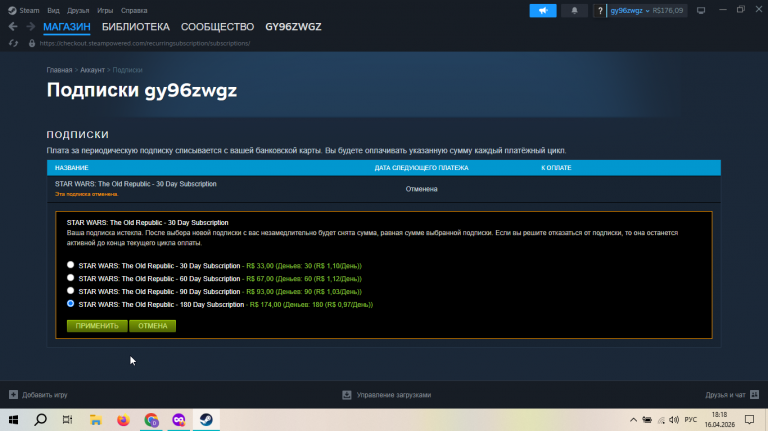This screenshot has width=768, height=431.
Task: Select the 90 Day Subscription radio
Action: point(71,290)
